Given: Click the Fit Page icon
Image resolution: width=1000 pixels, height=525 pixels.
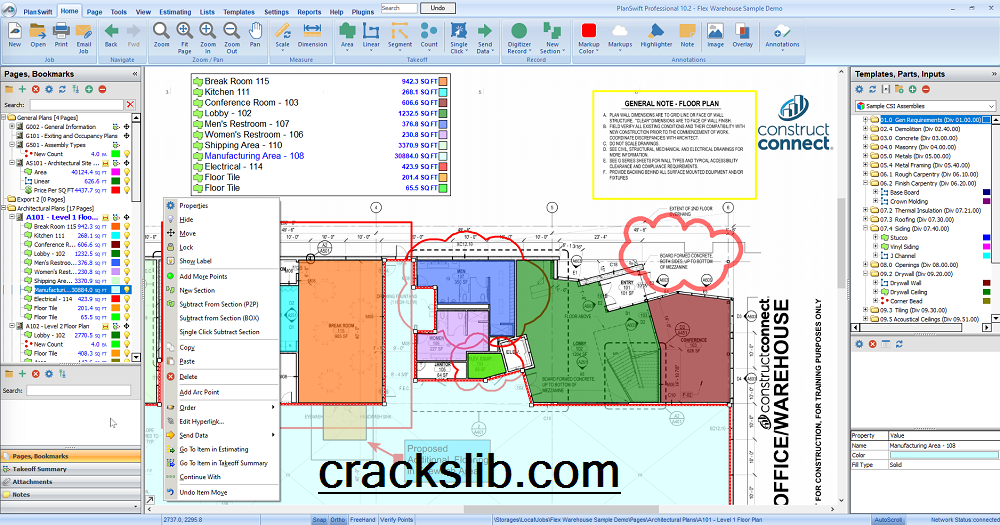Looking at the screenshot, I should point(184,30).
